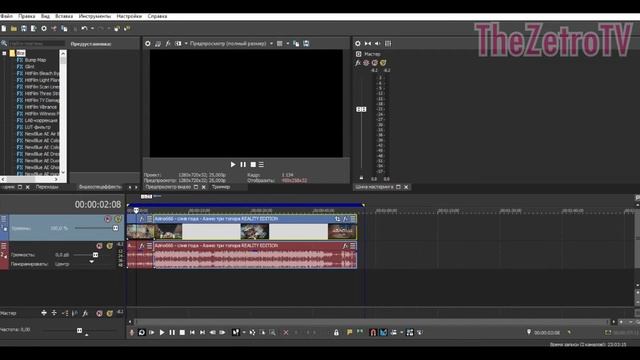
Task: Open the overlays dropdown arrow
Action: (x=288, y=44)
